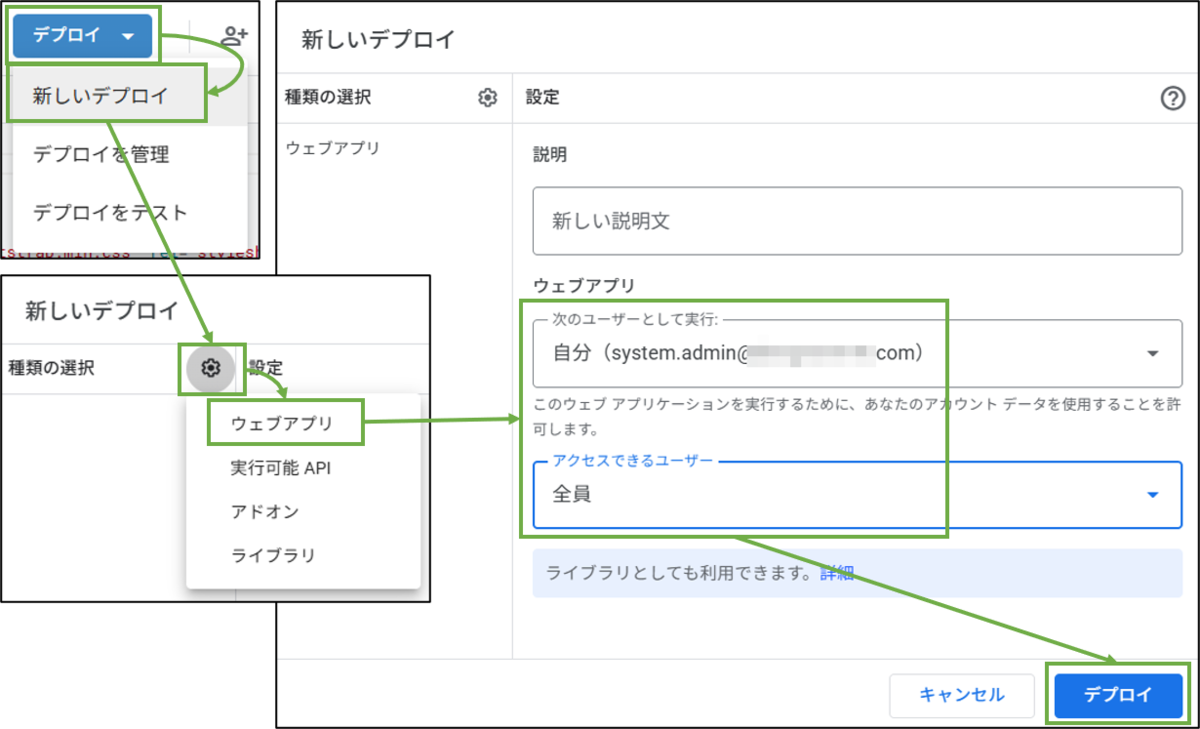Click gear icon in the small 新しいデプロイ dialog
The width and height of the screenshot is (1200, 729).
(x=210, y=368)
